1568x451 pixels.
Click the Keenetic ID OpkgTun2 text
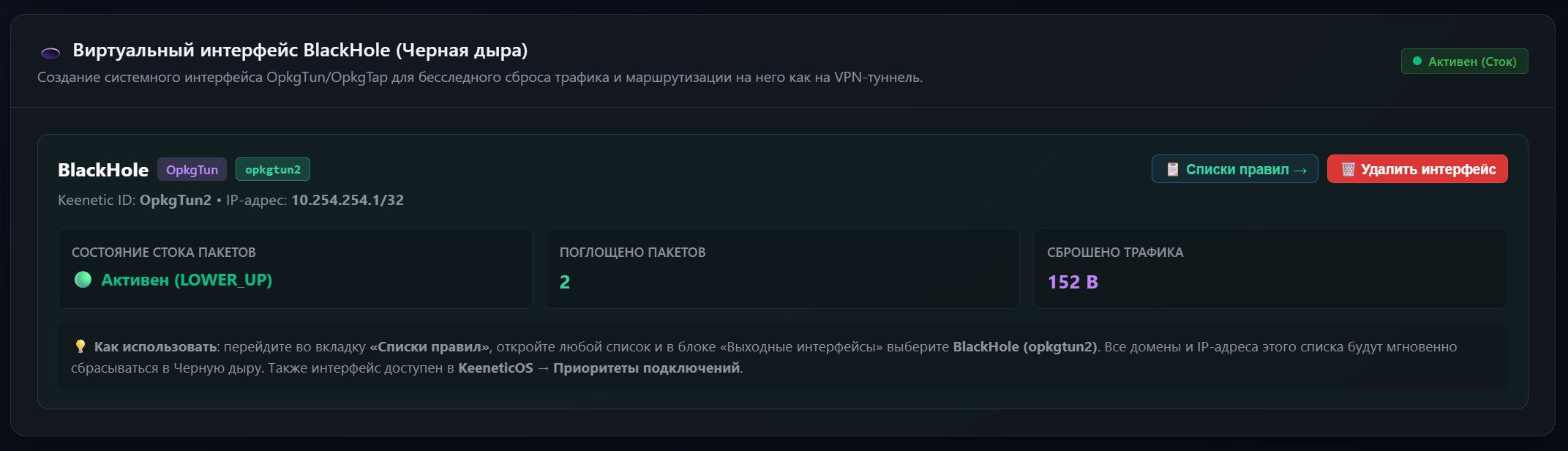click(x=176, y=200)
